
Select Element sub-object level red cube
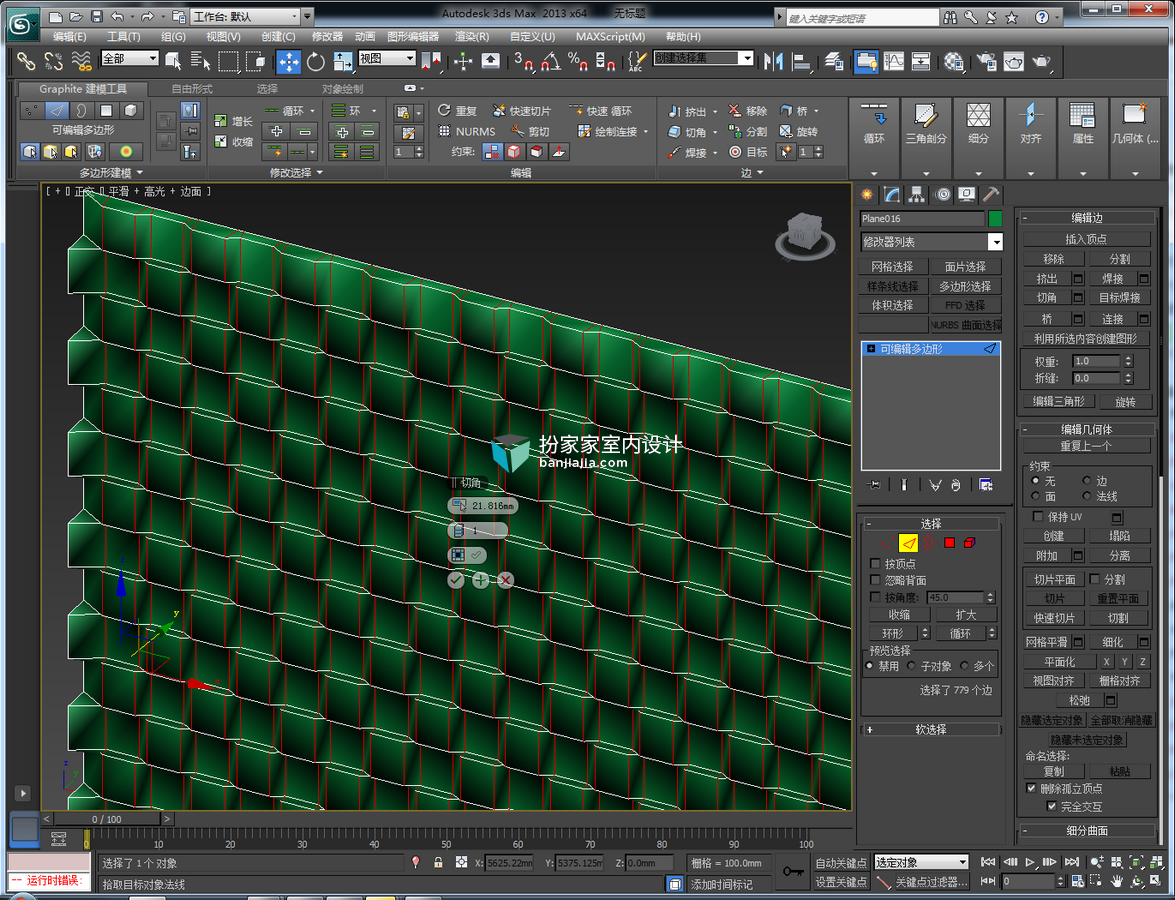(x=970, y=543)
